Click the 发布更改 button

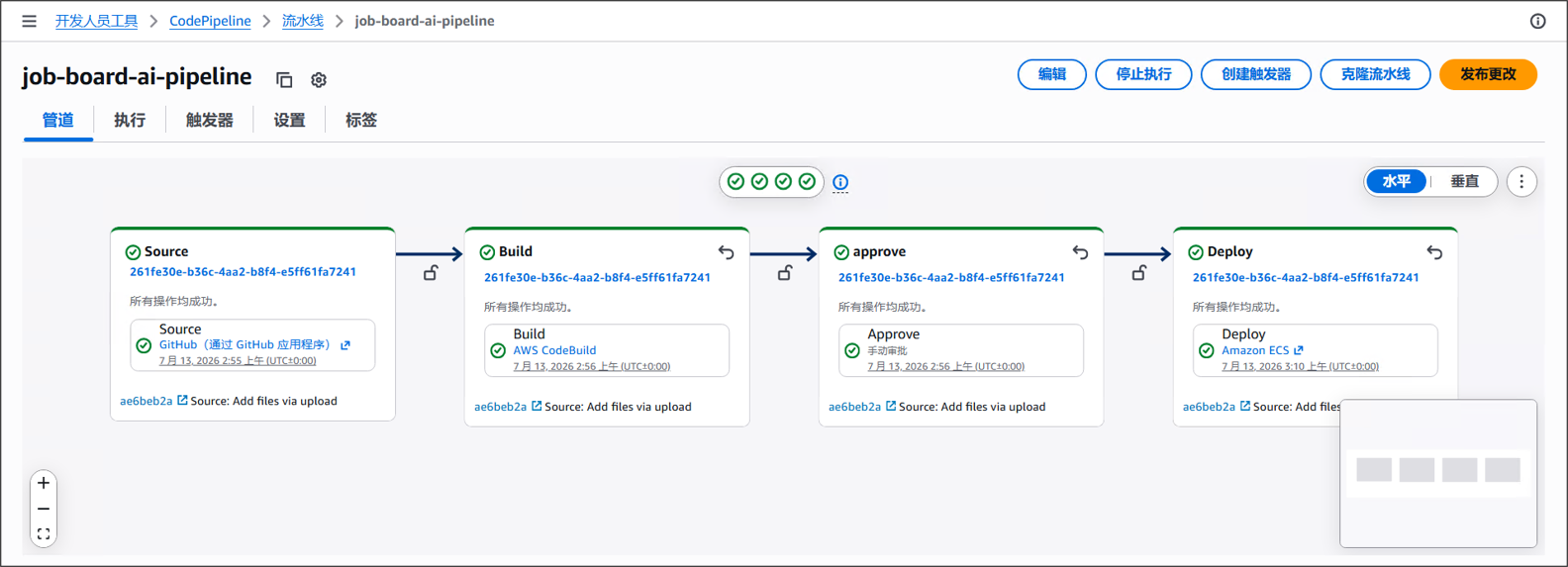[x=1488, y=74]
